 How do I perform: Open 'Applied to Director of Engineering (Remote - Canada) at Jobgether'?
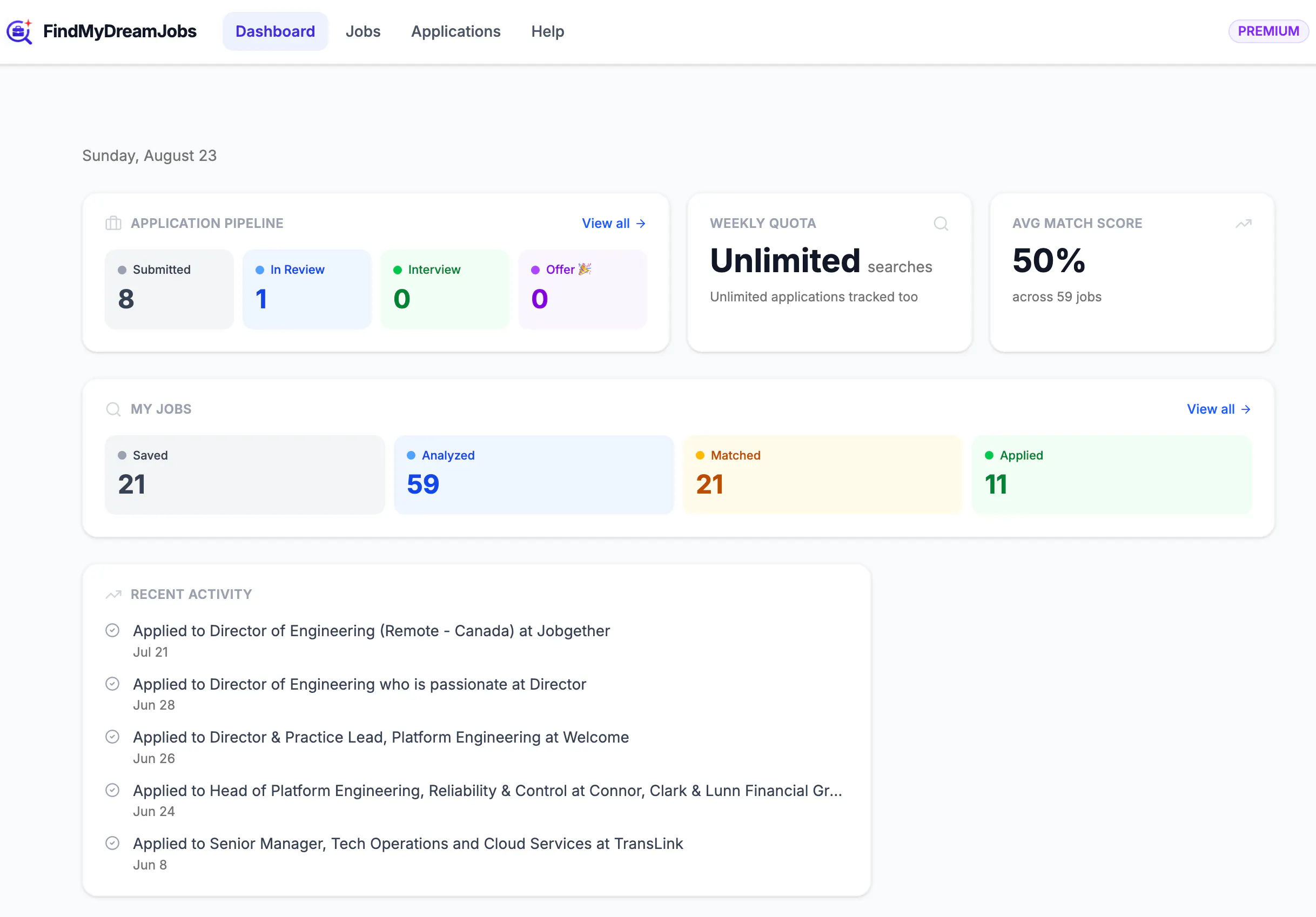[x=372, y=630]
